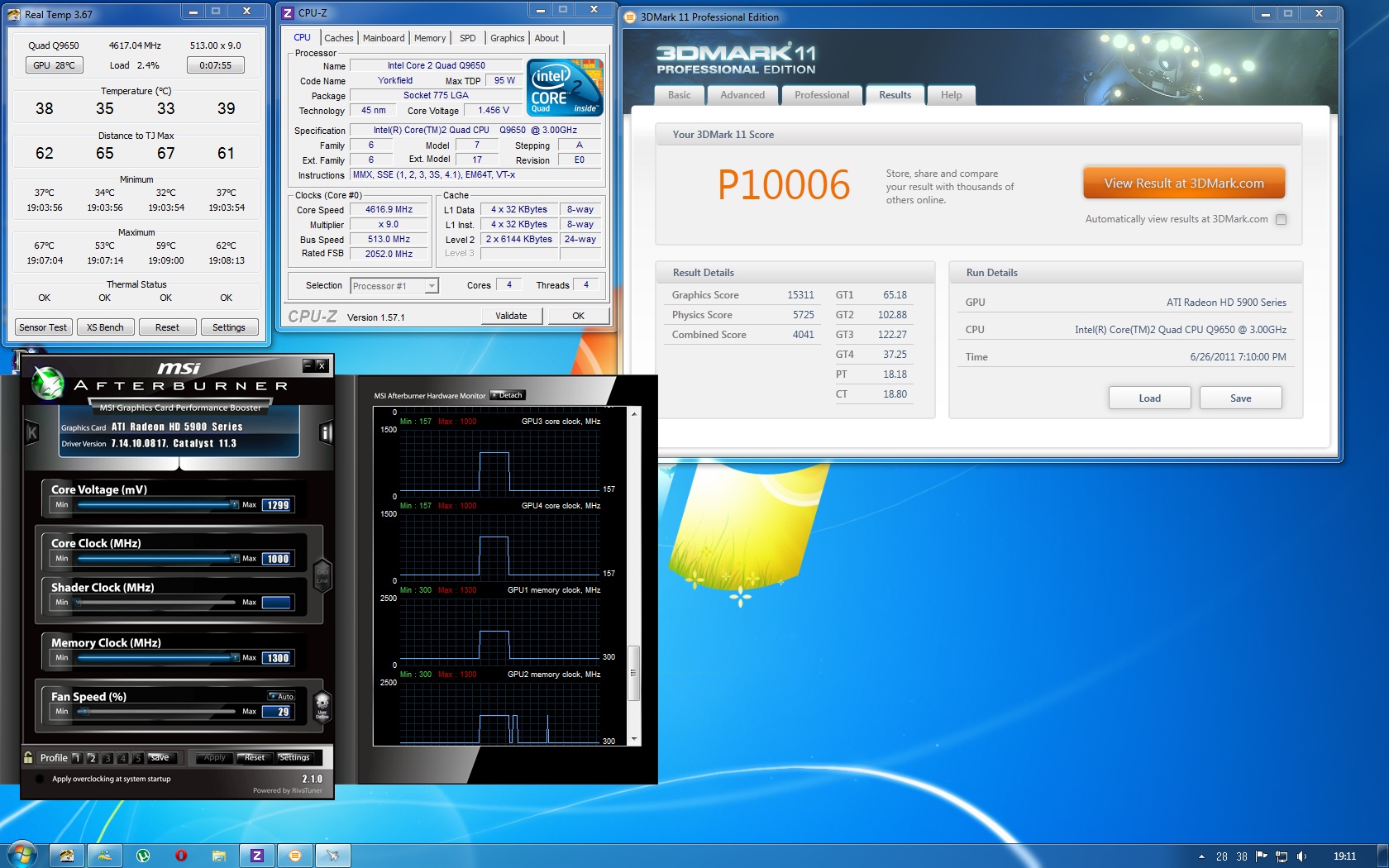The image size is (1389, 868).
Task: Click the Core Clock slider handle
Action: coord(235,558)
